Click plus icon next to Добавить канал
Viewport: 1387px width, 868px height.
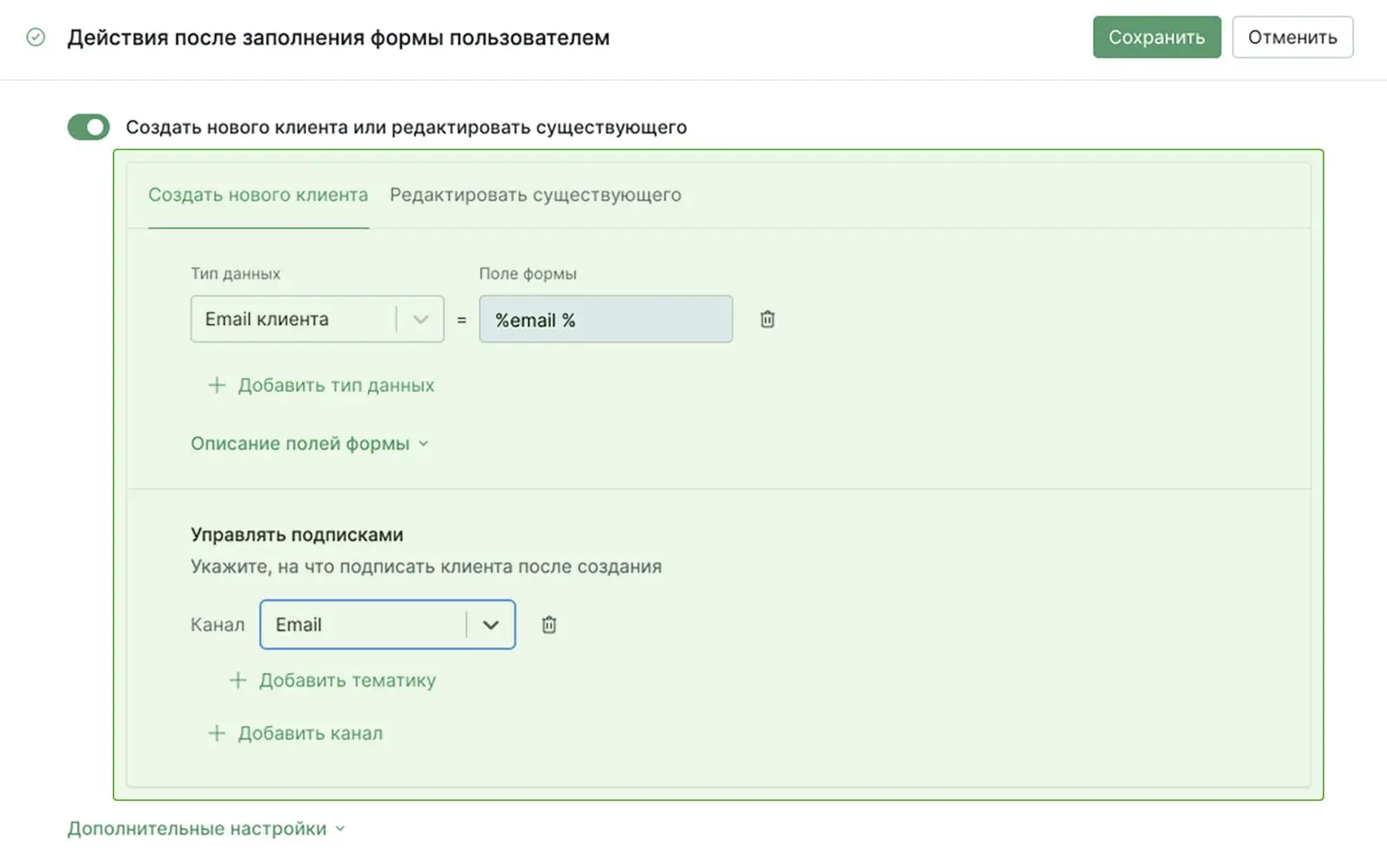217,733
